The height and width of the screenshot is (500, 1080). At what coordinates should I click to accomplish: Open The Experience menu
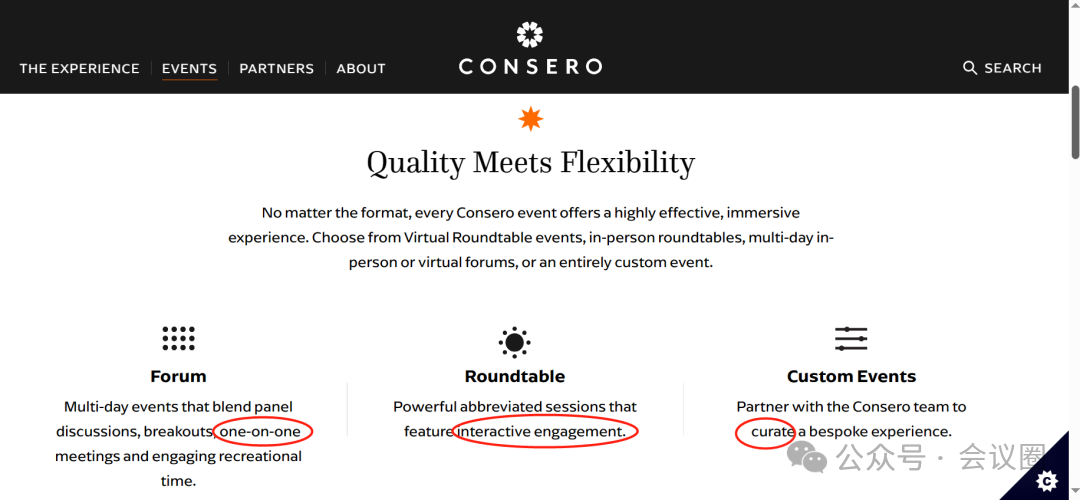pos(79,68)
